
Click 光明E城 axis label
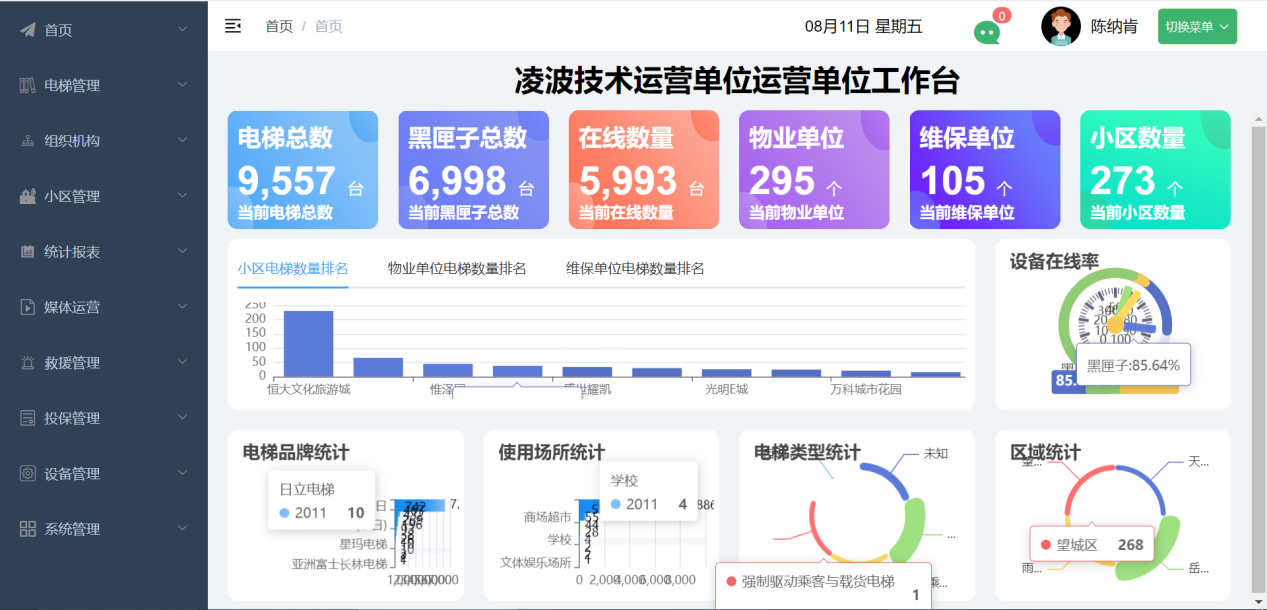pos(726,389)
